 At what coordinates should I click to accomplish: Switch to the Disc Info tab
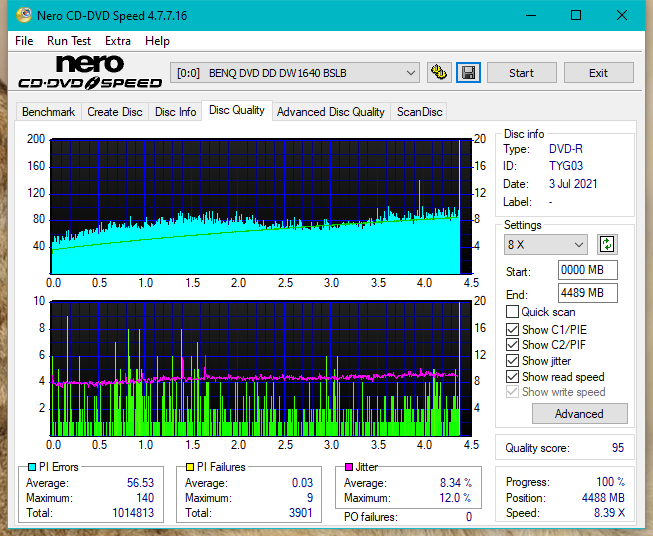175,112
